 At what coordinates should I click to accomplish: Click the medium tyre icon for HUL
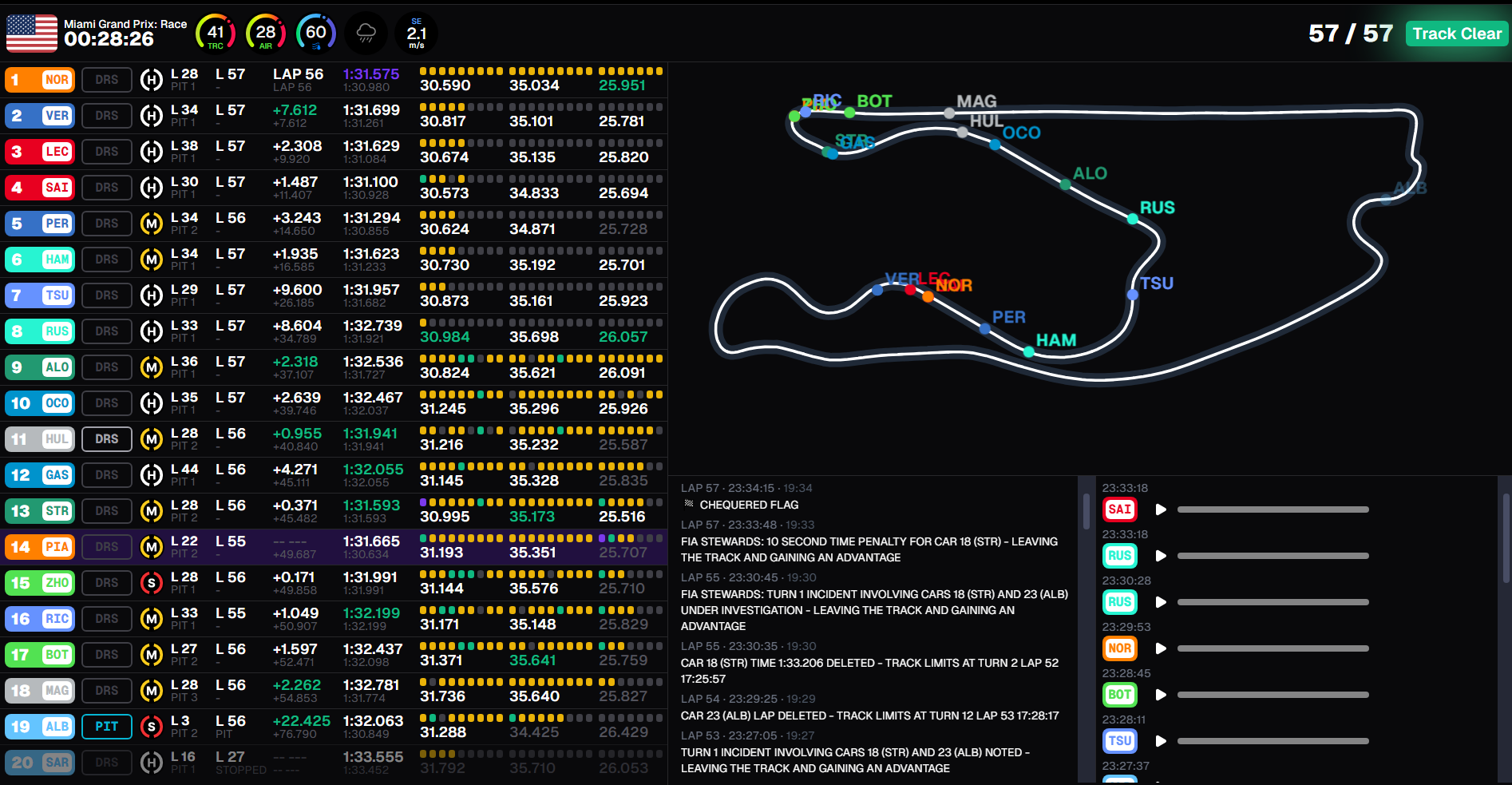click(x=152, y=439)
